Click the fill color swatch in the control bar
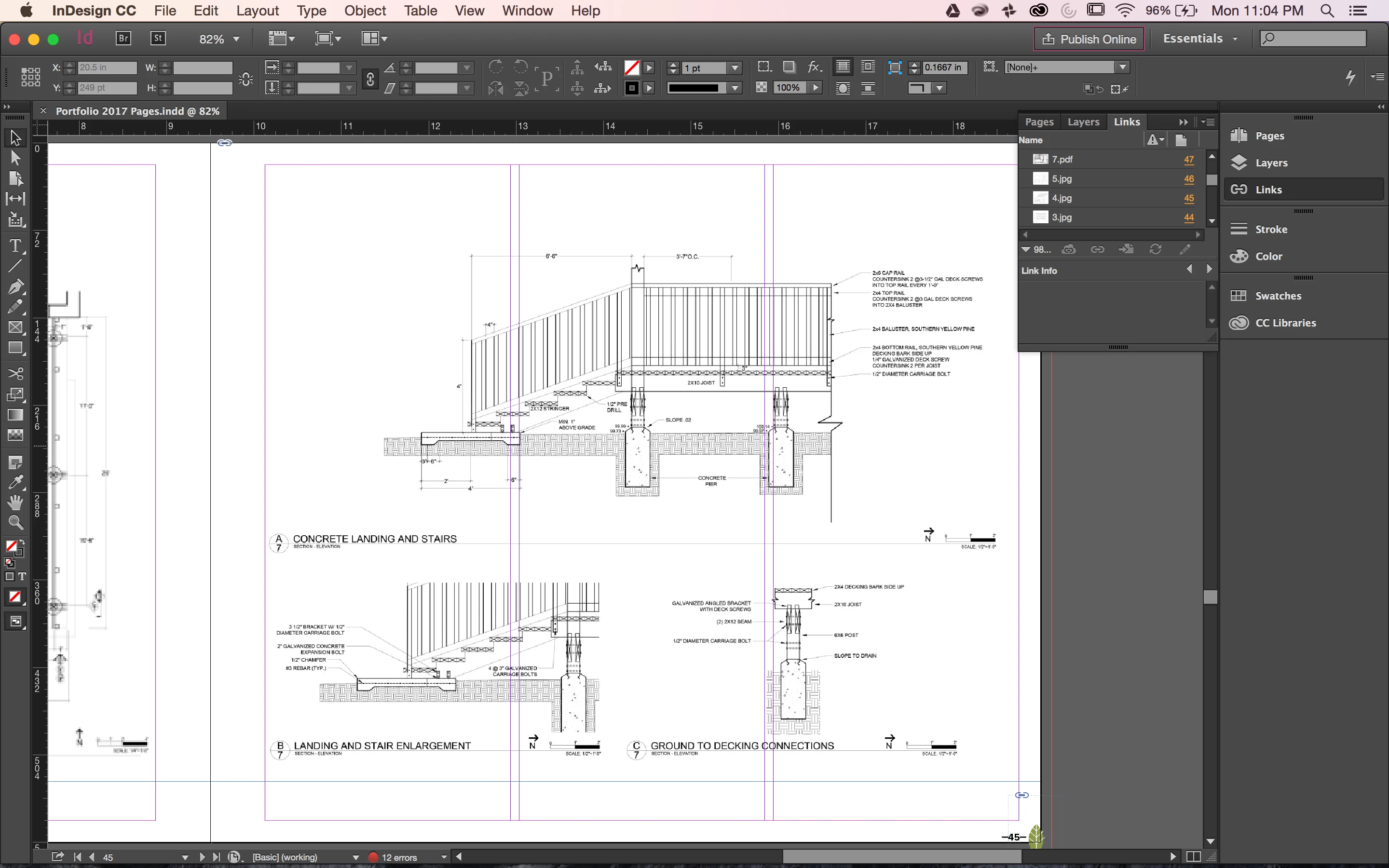Image resolution: width=1389 pixels, height=868 pixels. pos(631,68)
